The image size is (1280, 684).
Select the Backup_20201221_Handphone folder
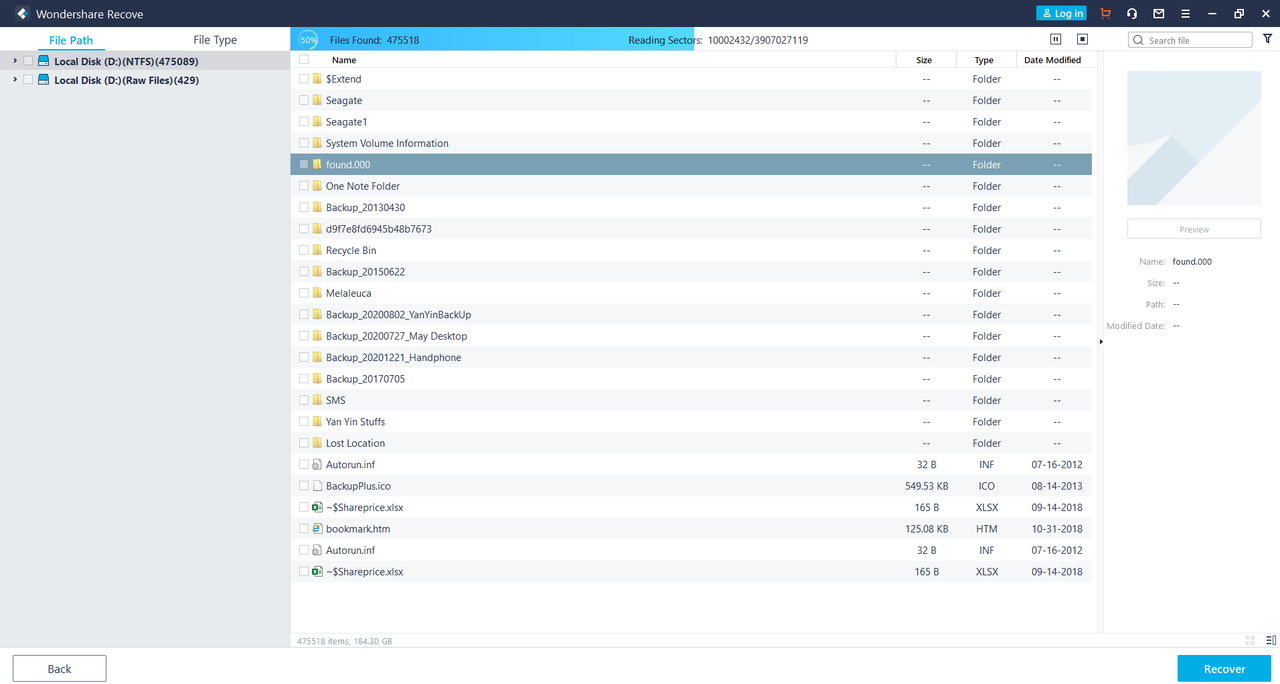click(x=393, y=357)
